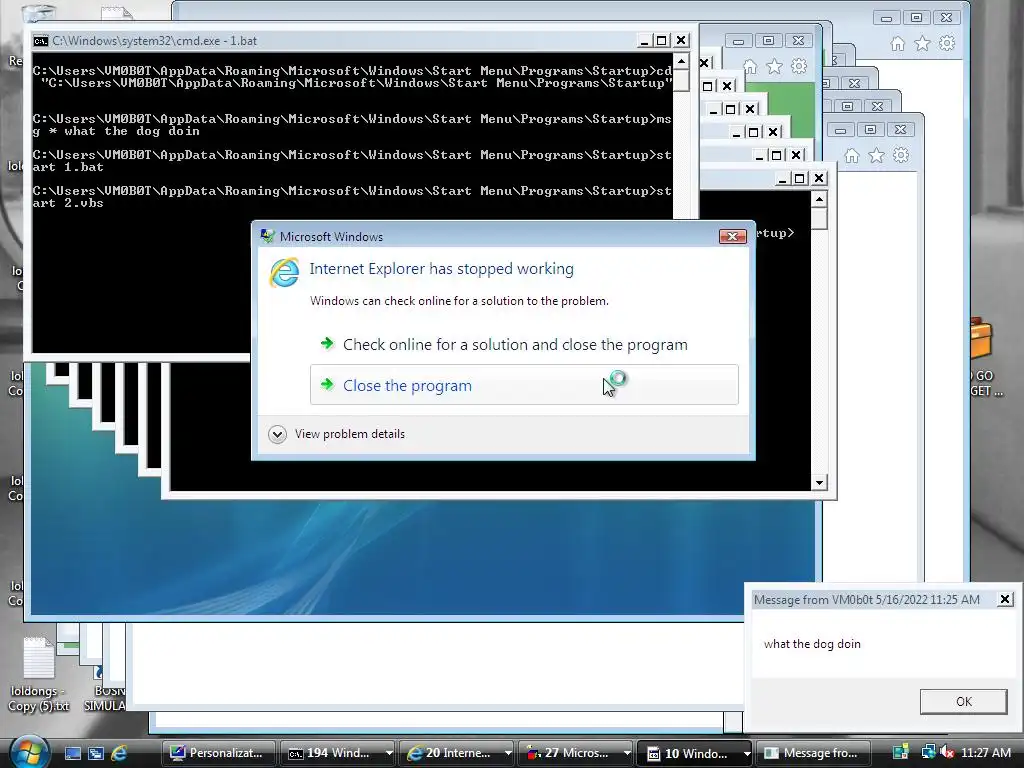Click 'Windows can check online' description text

click(459, 301)
